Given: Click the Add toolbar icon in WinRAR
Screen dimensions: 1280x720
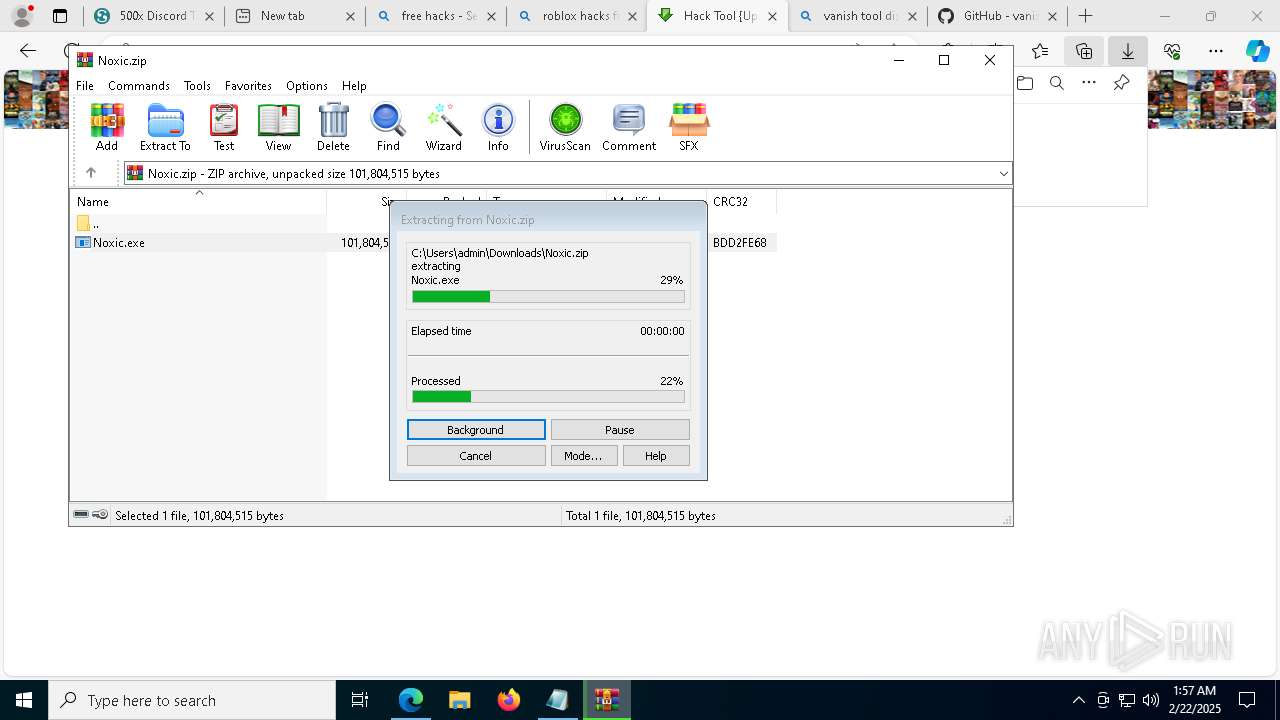Looking at the screenshot, I should click(107, 127).
